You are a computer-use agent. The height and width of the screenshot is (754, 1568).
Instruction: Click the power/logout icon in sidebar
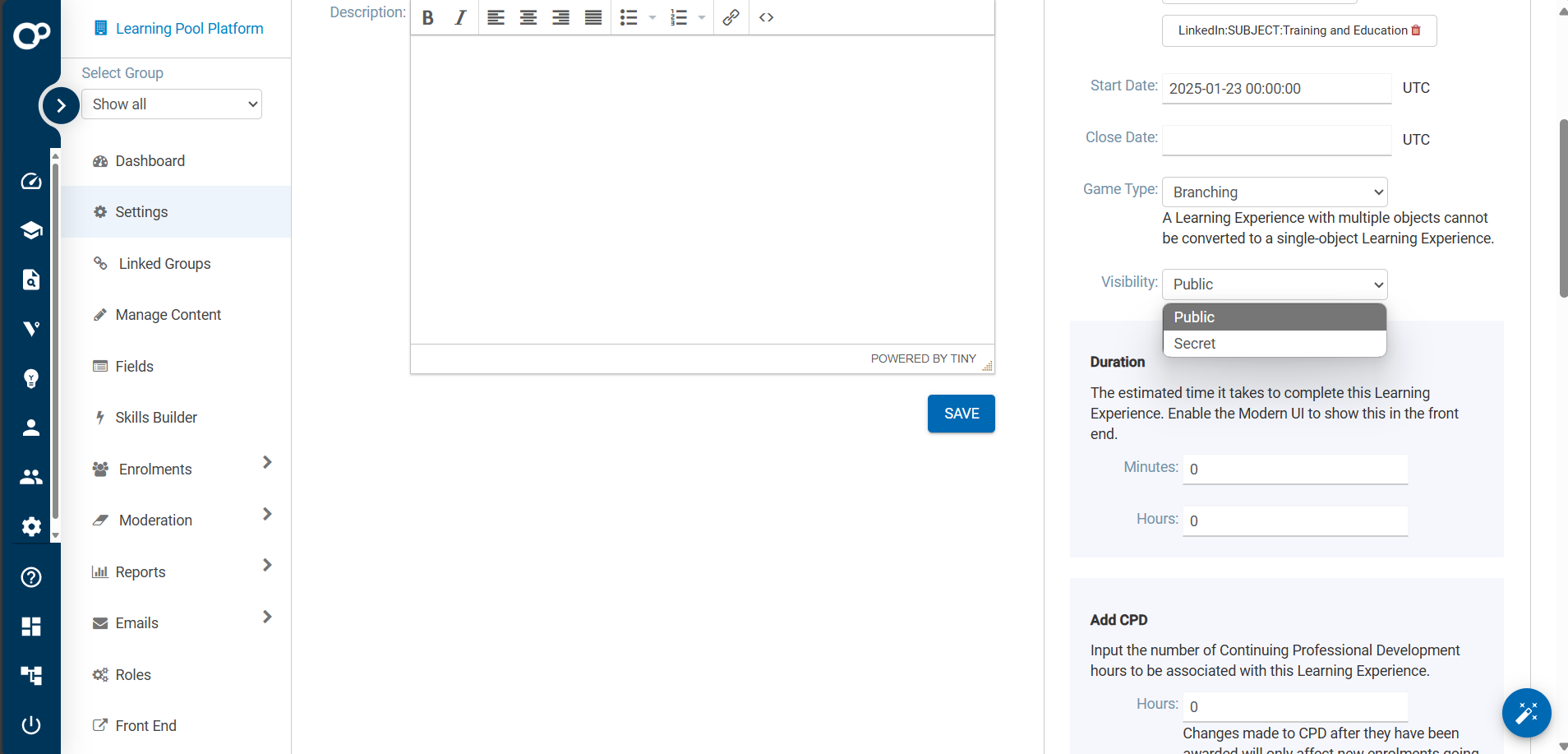coord(30,725)
